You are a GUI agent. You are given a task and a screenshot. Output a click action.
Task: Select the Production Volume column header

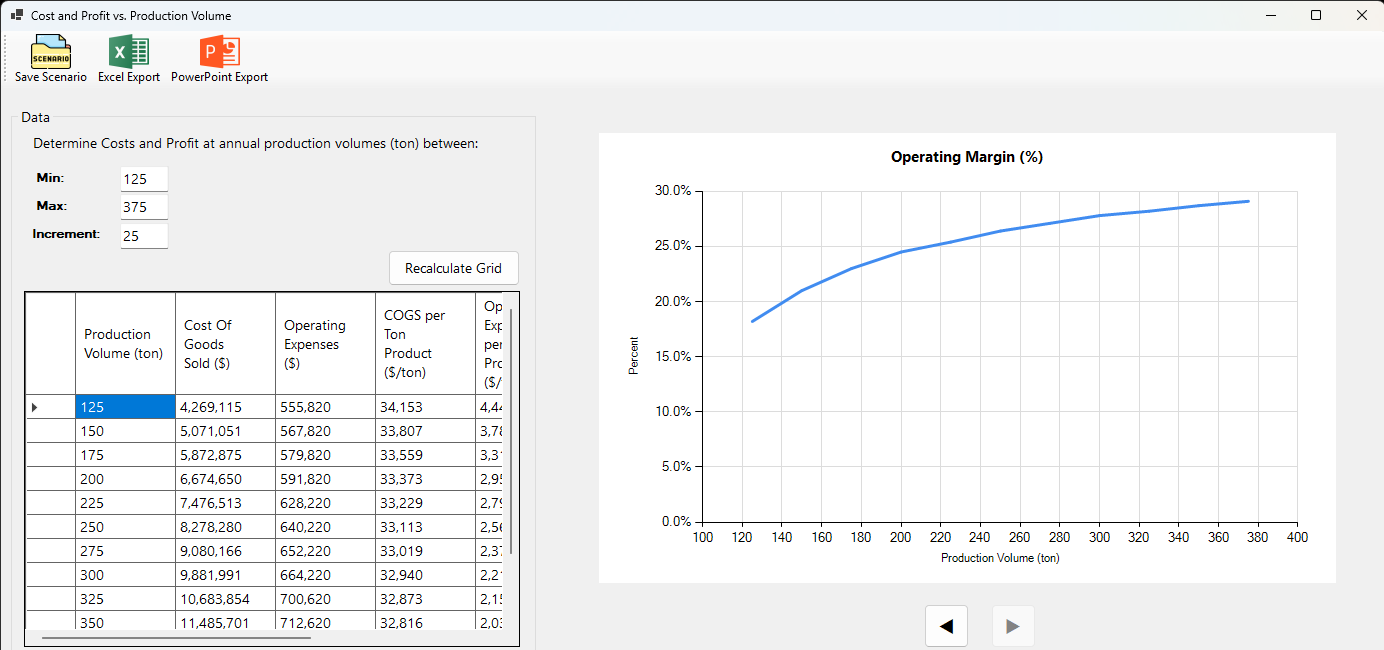(125, 343)
